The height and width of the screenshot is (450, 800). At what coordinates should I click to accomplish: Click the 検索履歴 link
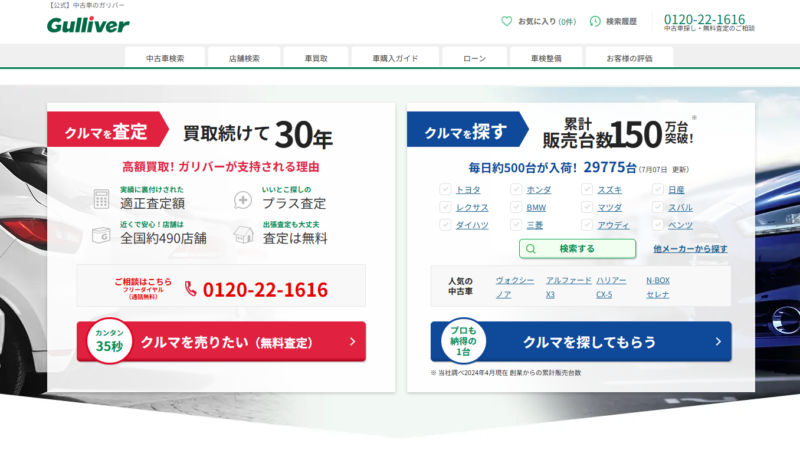(613, 21)
